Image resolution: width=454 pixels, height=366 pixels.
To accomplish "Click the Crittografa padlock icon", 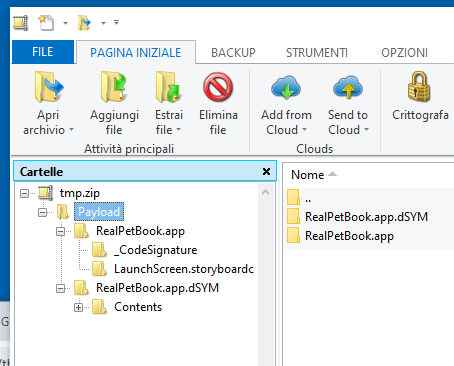I will tap(419, 86).
